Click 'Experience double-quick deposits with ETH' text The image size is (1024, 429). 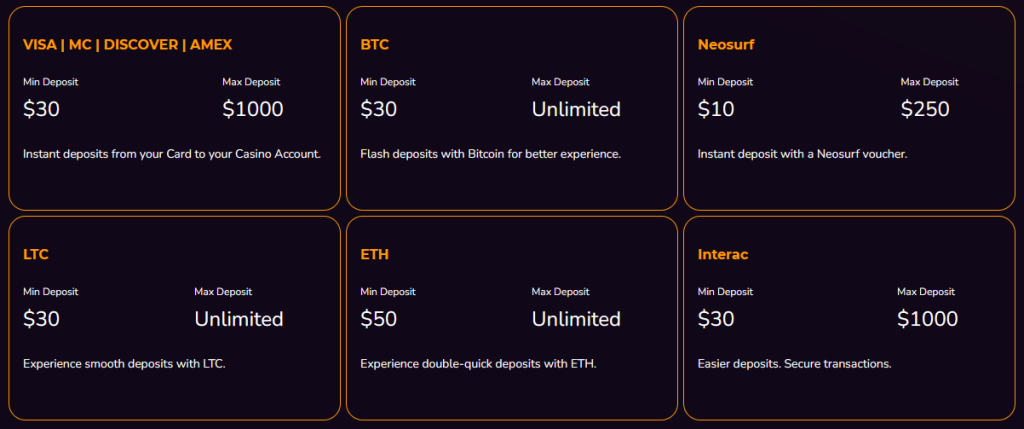[478, 364]
